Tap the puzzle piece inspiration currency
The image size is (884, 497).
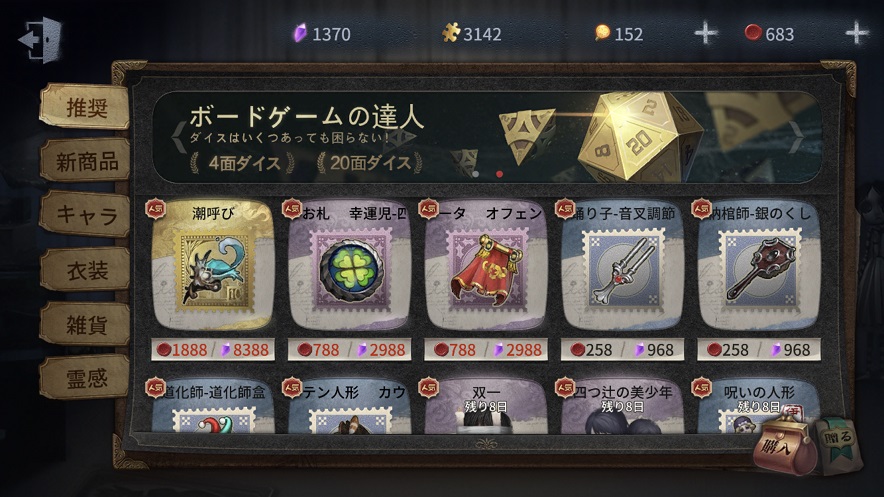tap(472, 34)
